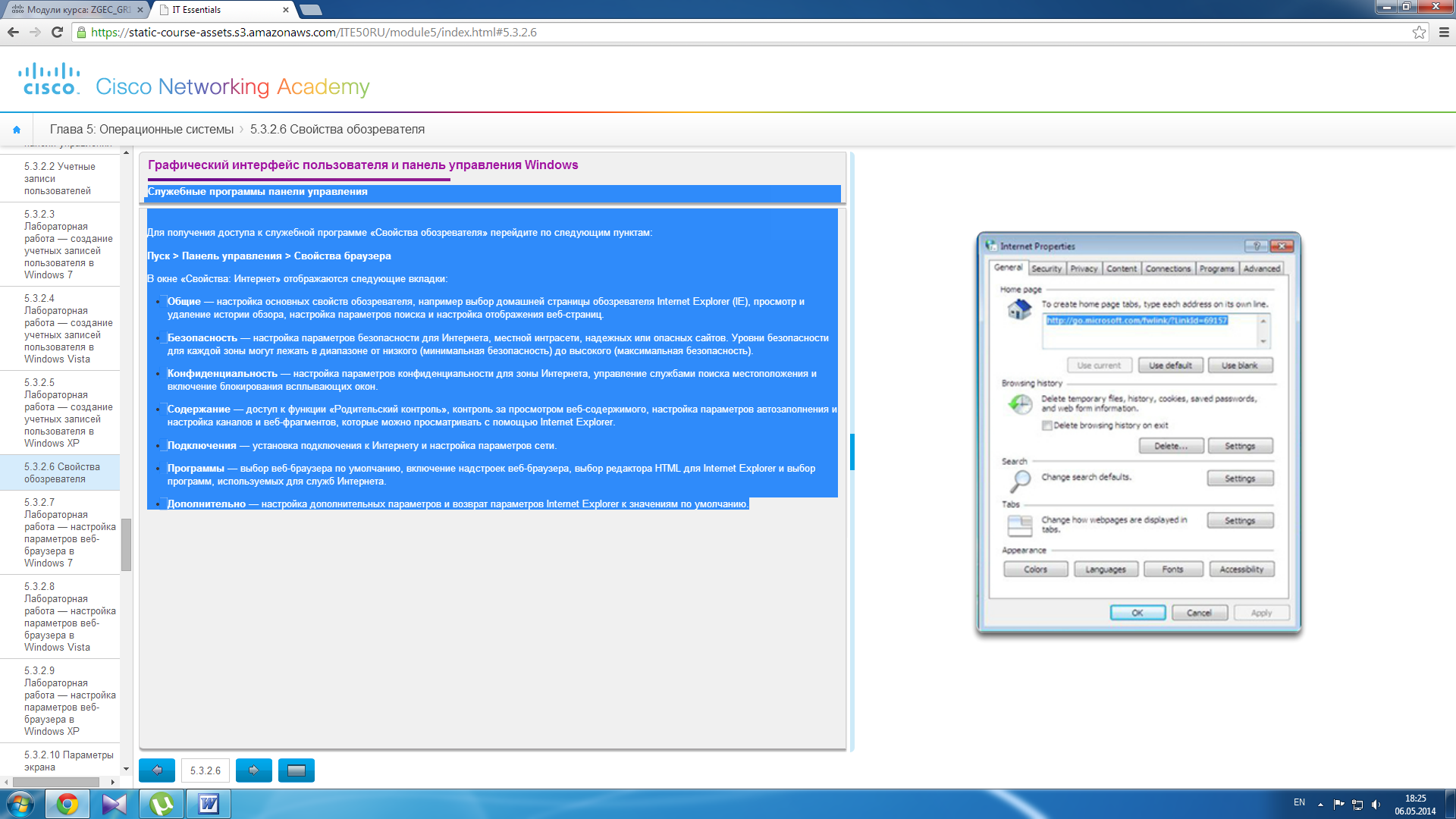Screen dimensions: 1456x819
Task: Click the home icon in breadcrumb
Action: [17, 130]
